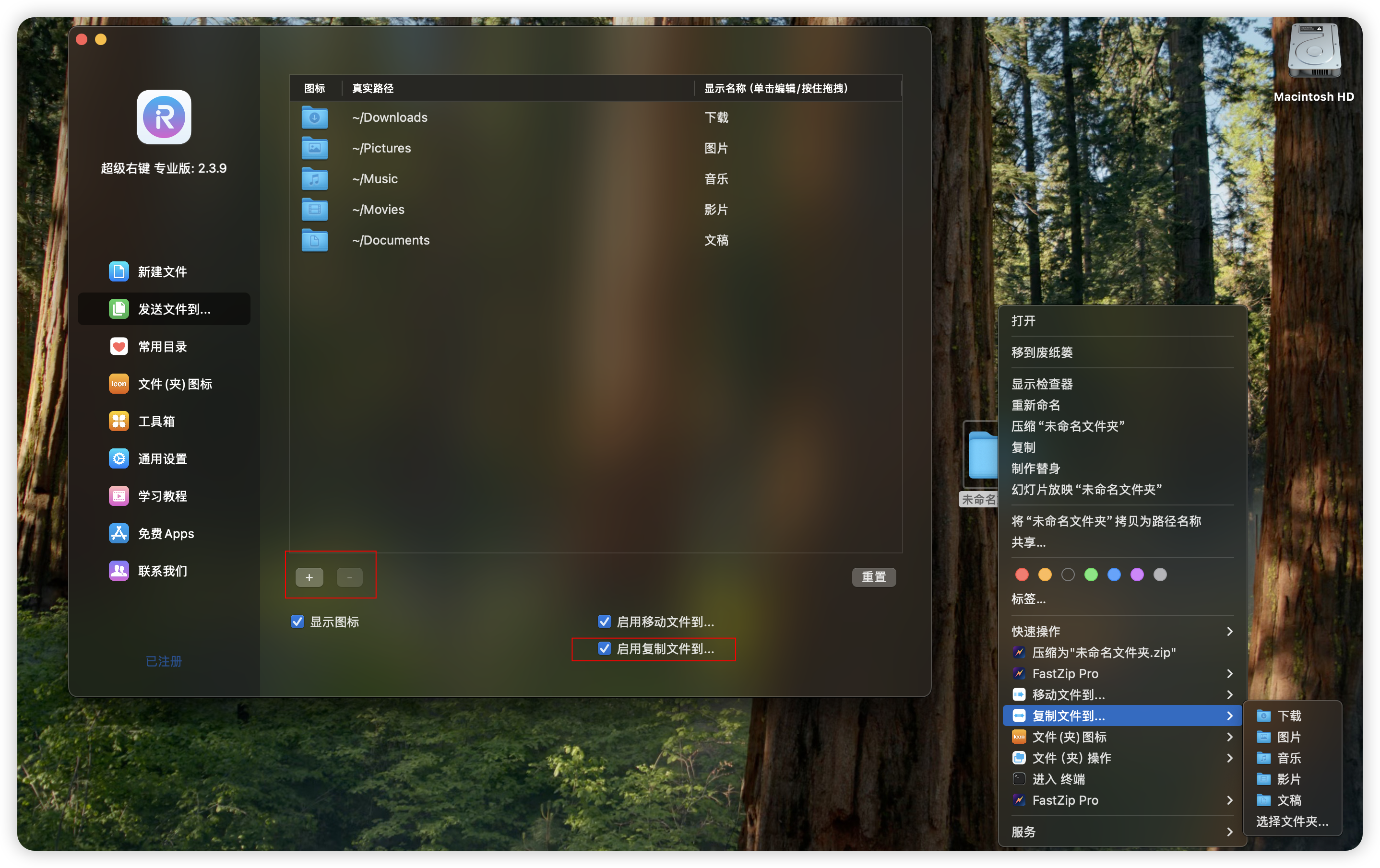Choose 移到废纸篓 from the context menu
This screenshot has width=1380, height=868.
[x=1042, y=352]
